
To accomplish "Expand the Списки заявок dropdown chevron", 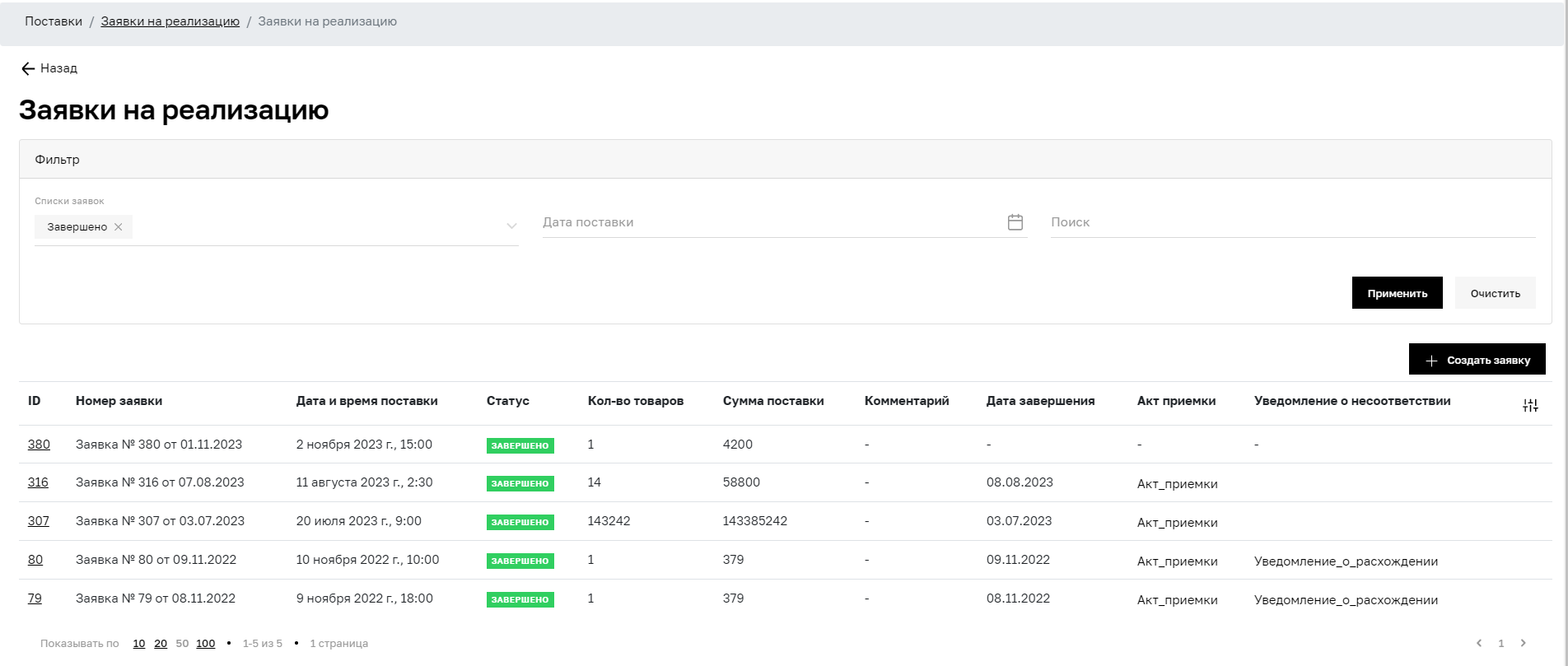I will 511,226.
